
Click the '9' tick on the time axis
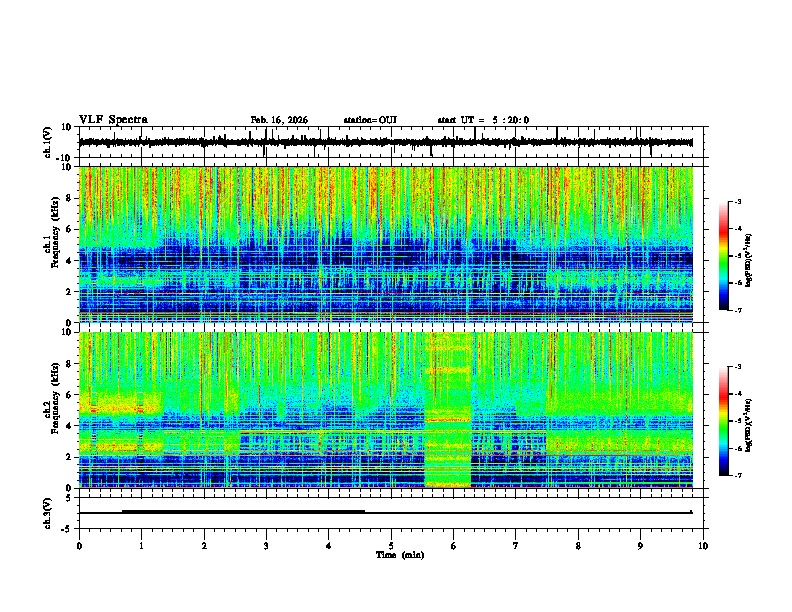point(640,546)
